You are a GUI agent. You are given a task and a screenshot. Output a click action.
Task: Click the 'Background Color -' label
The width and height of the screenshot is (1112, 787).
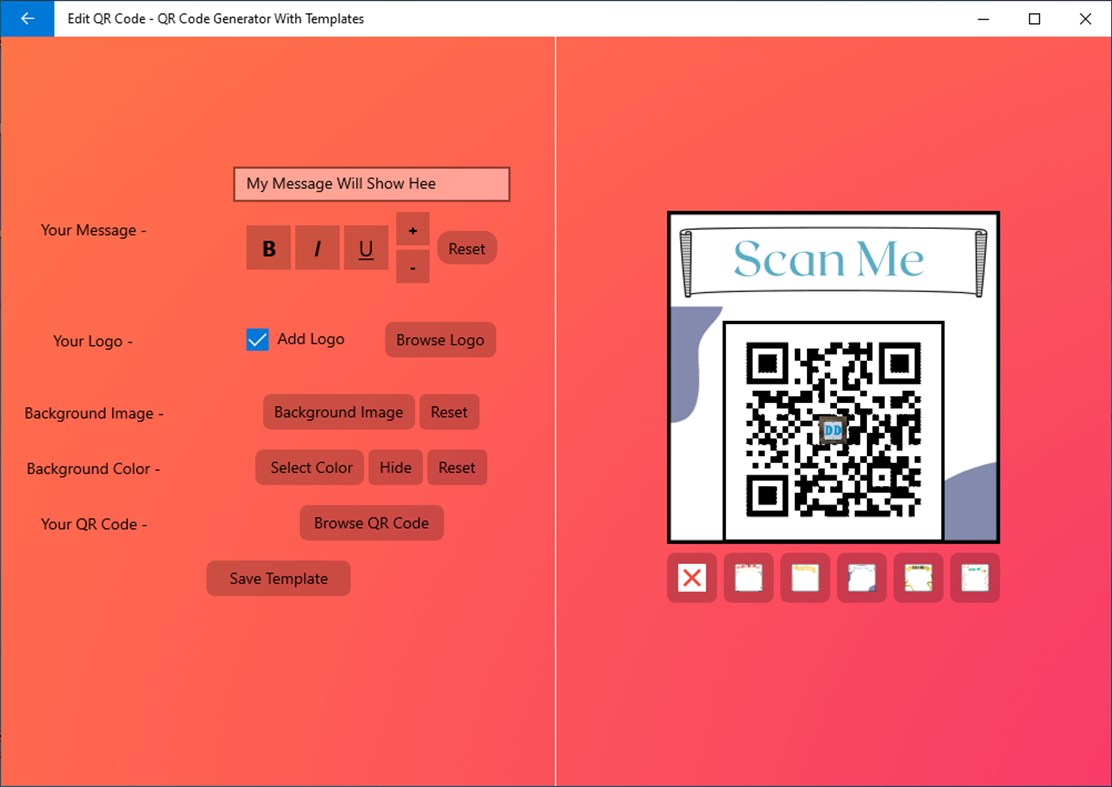(93, 469)
